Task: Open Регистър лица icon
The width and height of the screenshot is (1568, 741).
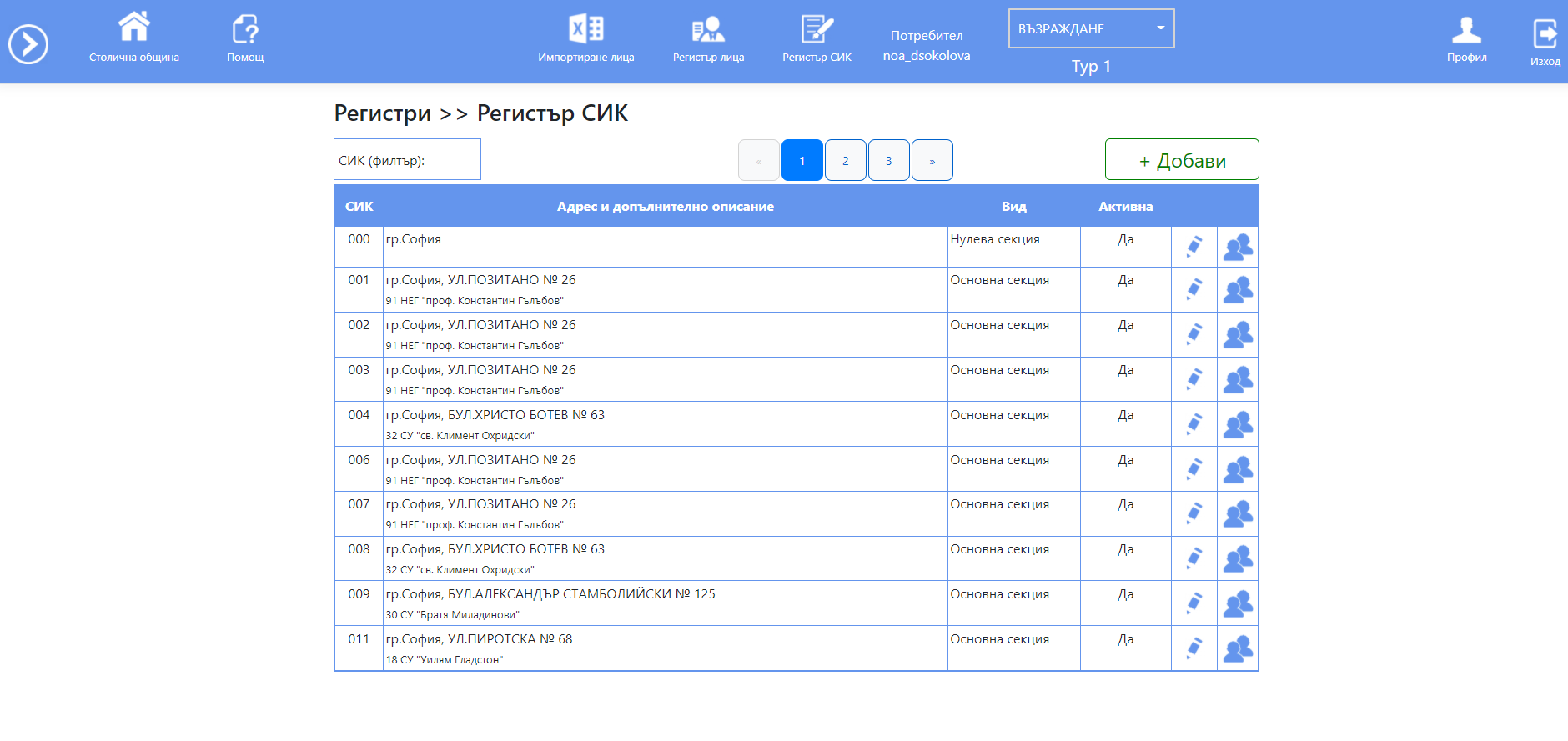Action: (x=708, y=28)
